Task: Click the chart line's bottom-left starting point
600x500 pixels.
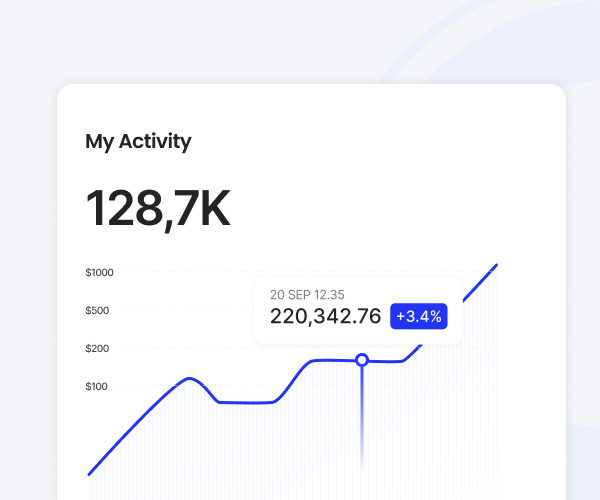Action: [90, 473]
